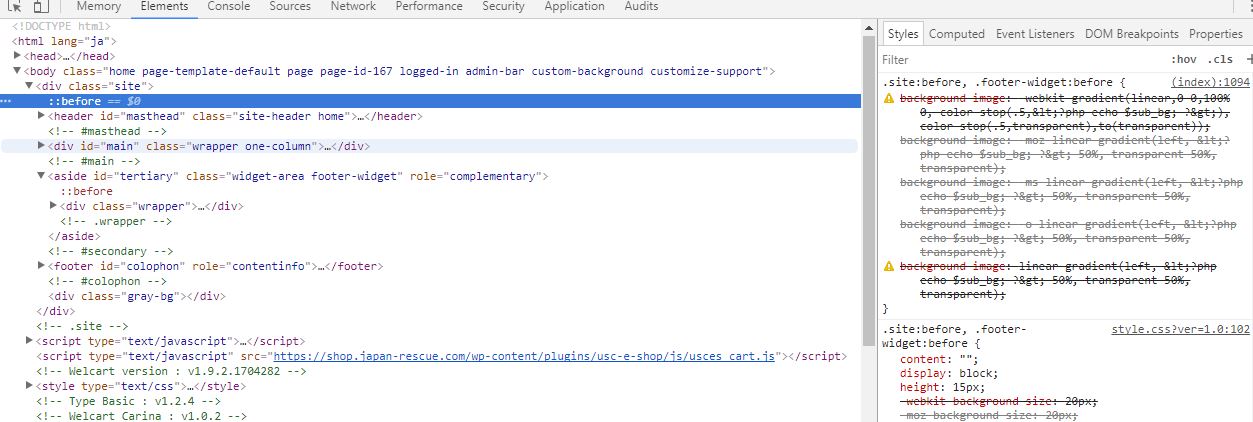Open the Computed sidebar tab
Screen dimensions: 1253x422
[956, 34]
